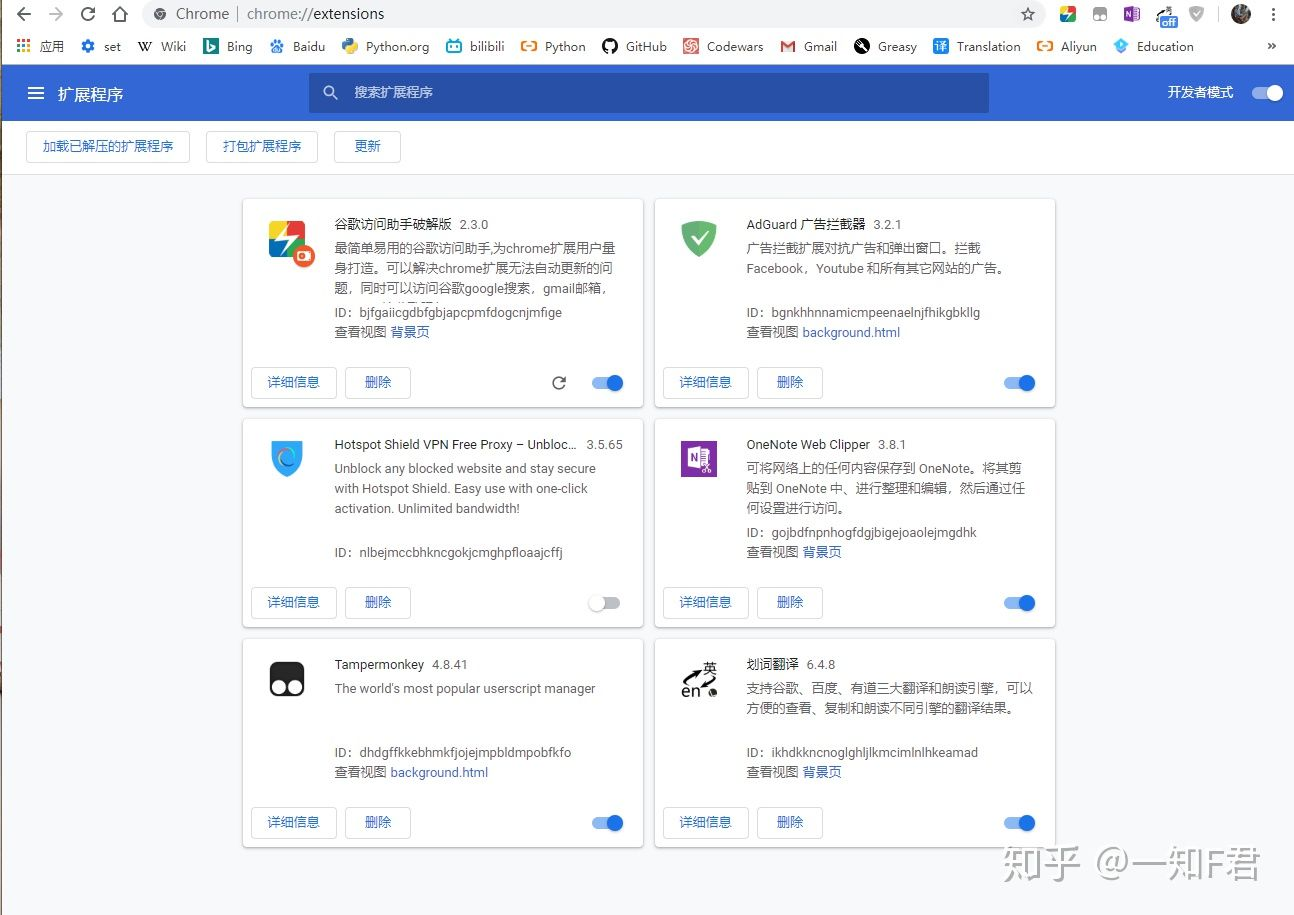Toggle 开发者模式 developer mode switch
1294x915 pixels.
tap(1267, 93)
